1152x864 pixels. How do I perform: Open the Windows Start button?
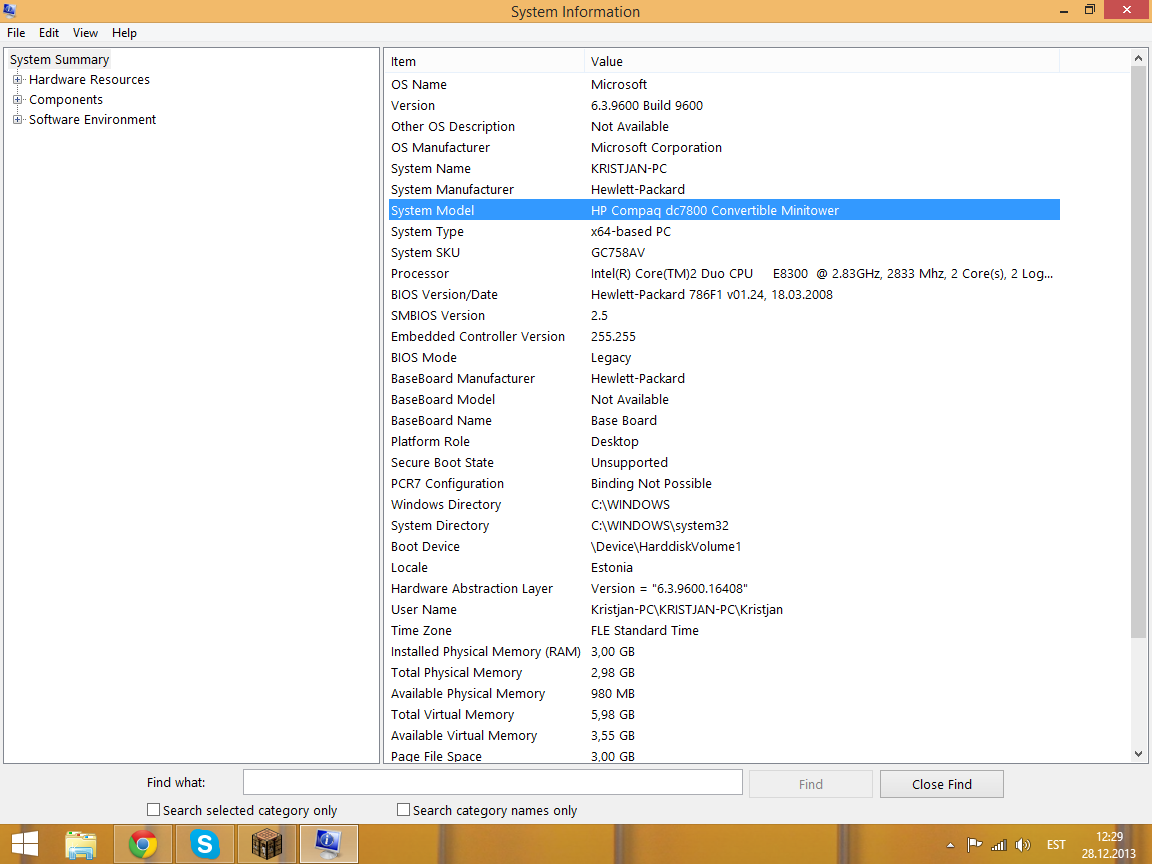pos(24,844)
